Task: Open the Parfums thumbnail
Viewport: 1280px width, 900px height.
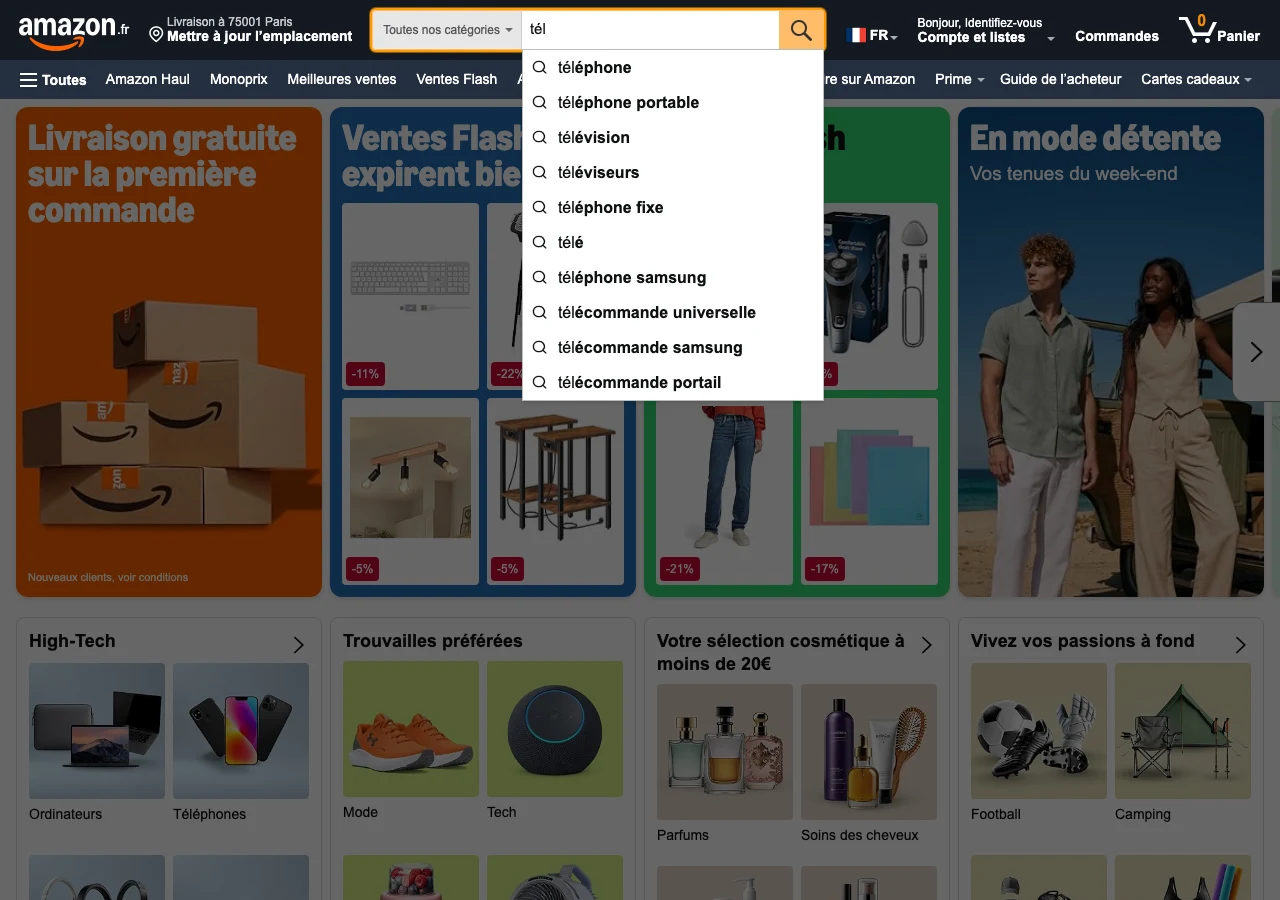Action: 725,752
